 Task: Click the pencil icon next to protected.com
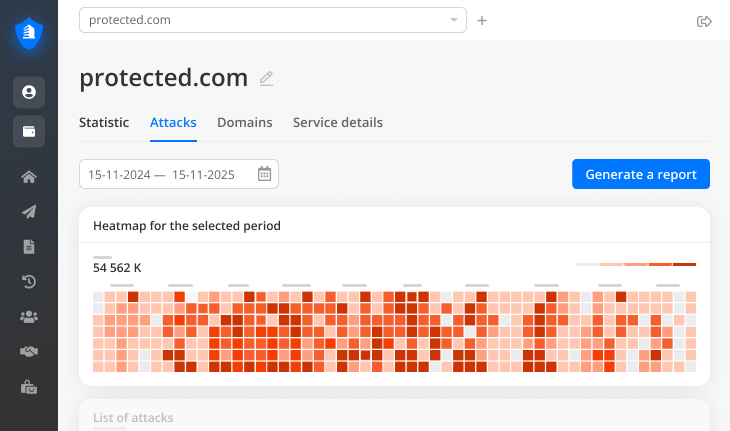point(266,78)
